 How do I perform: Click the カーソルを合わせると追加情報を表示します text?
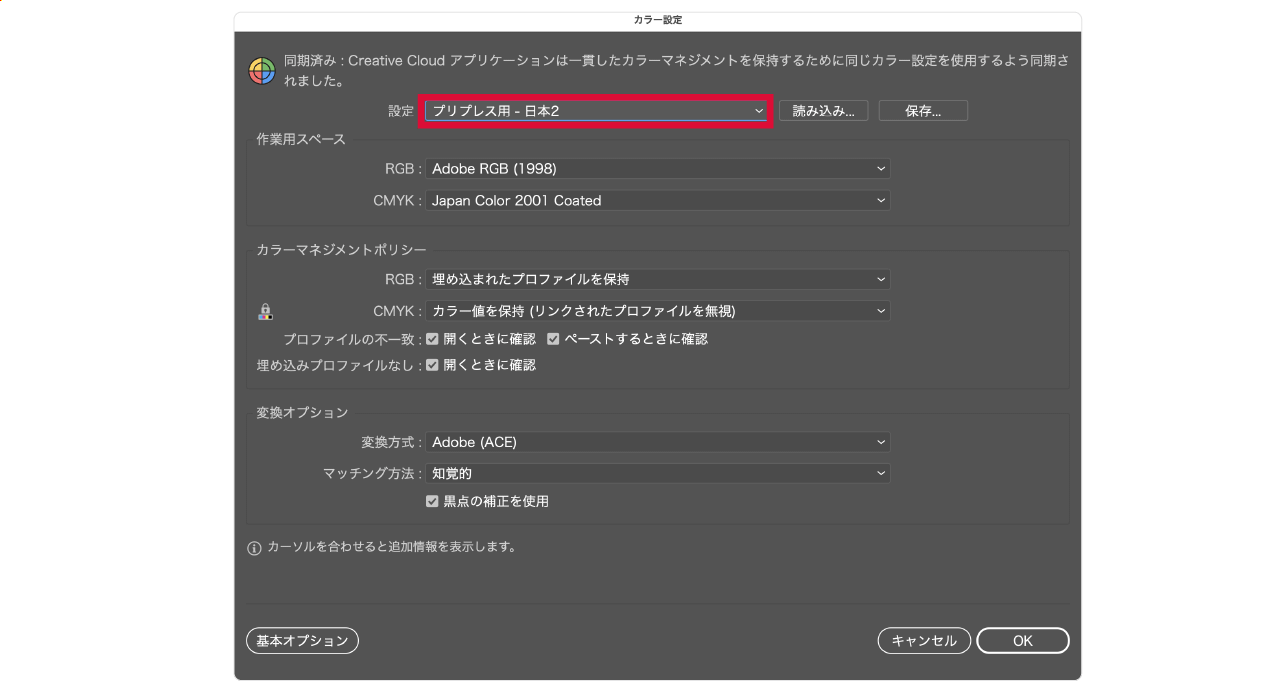tap(392, 548)
